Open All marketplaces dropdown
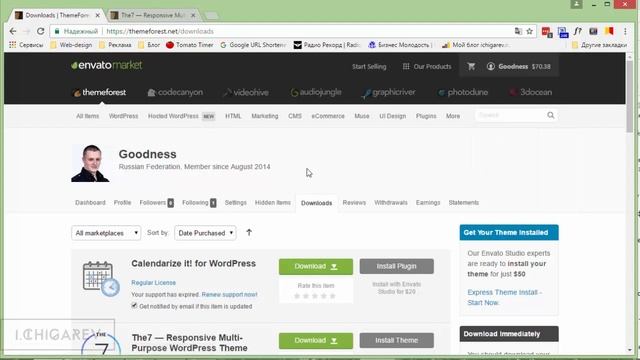 coord(106,233)
